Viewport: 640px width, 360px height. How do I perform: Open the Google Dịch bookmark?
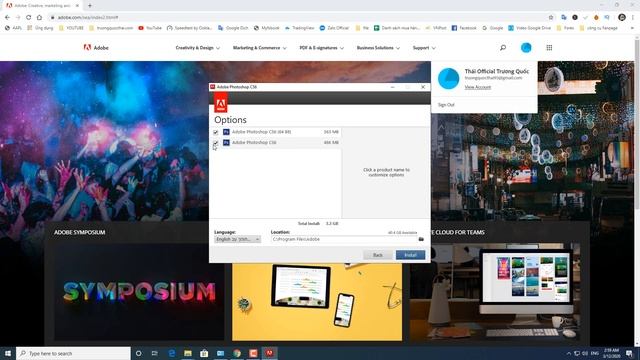233,28
